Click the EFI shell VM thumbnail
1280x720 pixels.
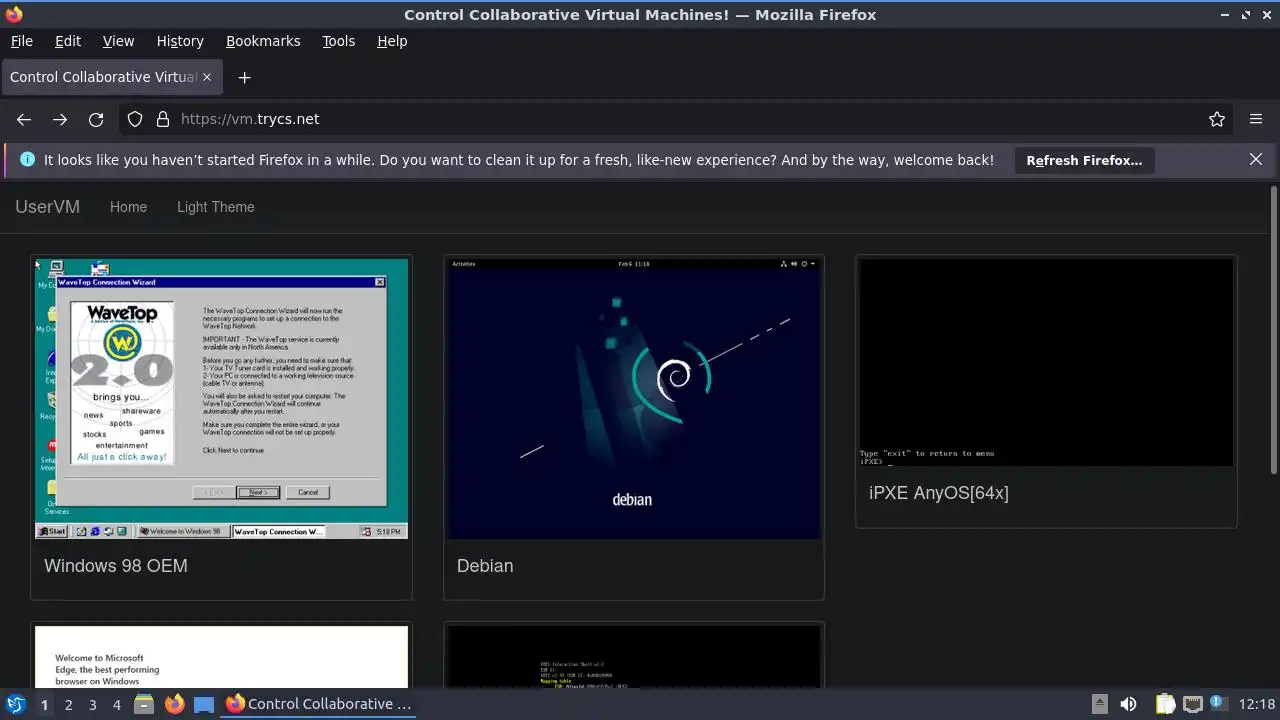coord(634,657)
